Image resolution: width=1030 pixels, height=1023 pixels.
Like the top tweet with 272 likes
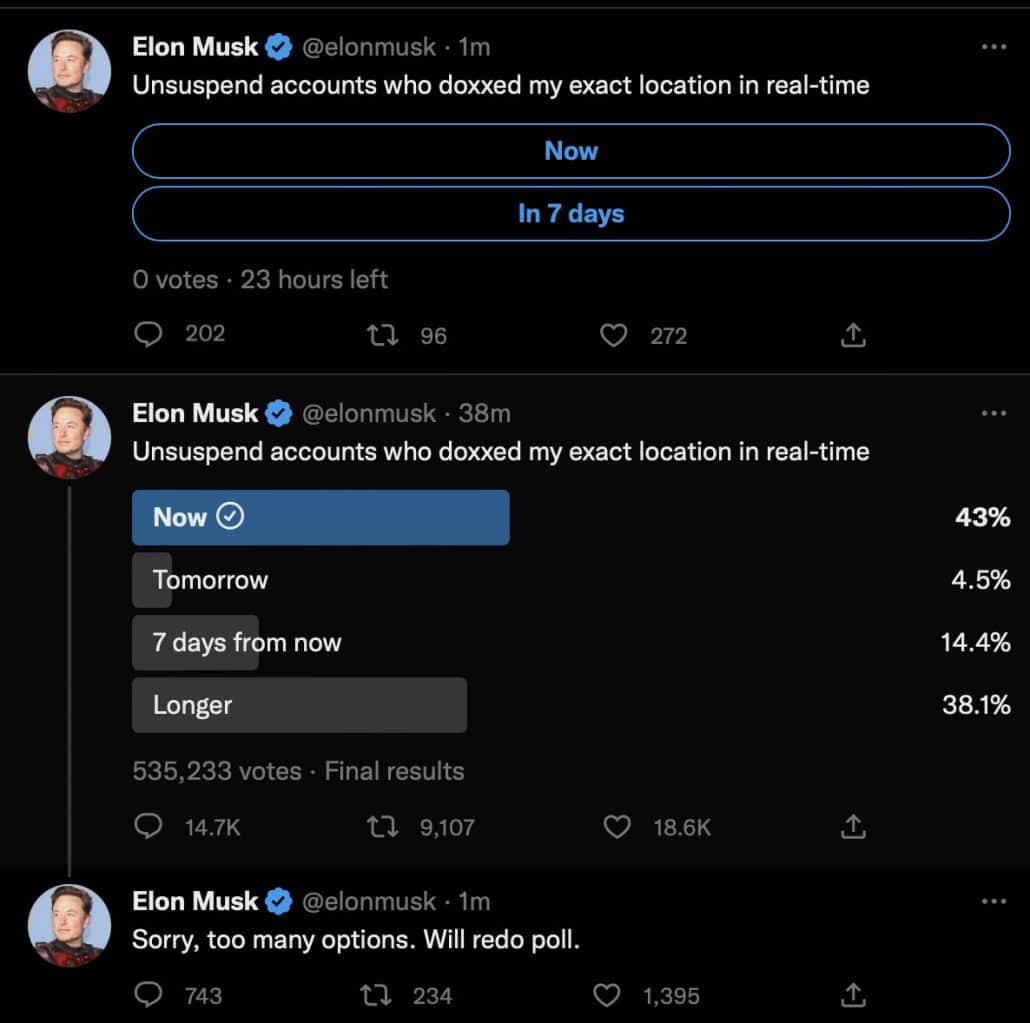pyautogui.click(x=613, y=334)
